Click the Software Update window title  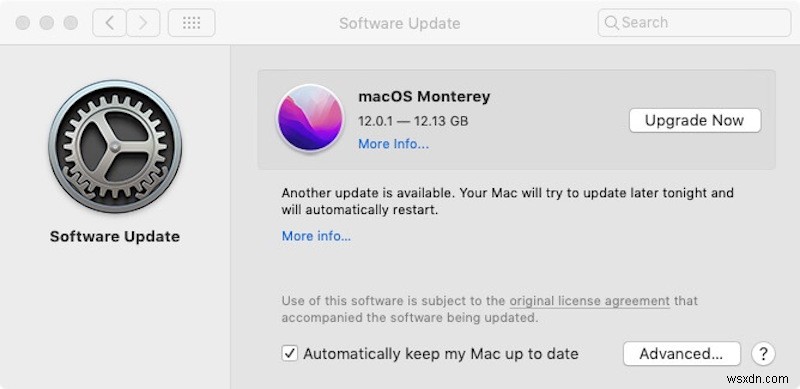[x=399, y=23]
